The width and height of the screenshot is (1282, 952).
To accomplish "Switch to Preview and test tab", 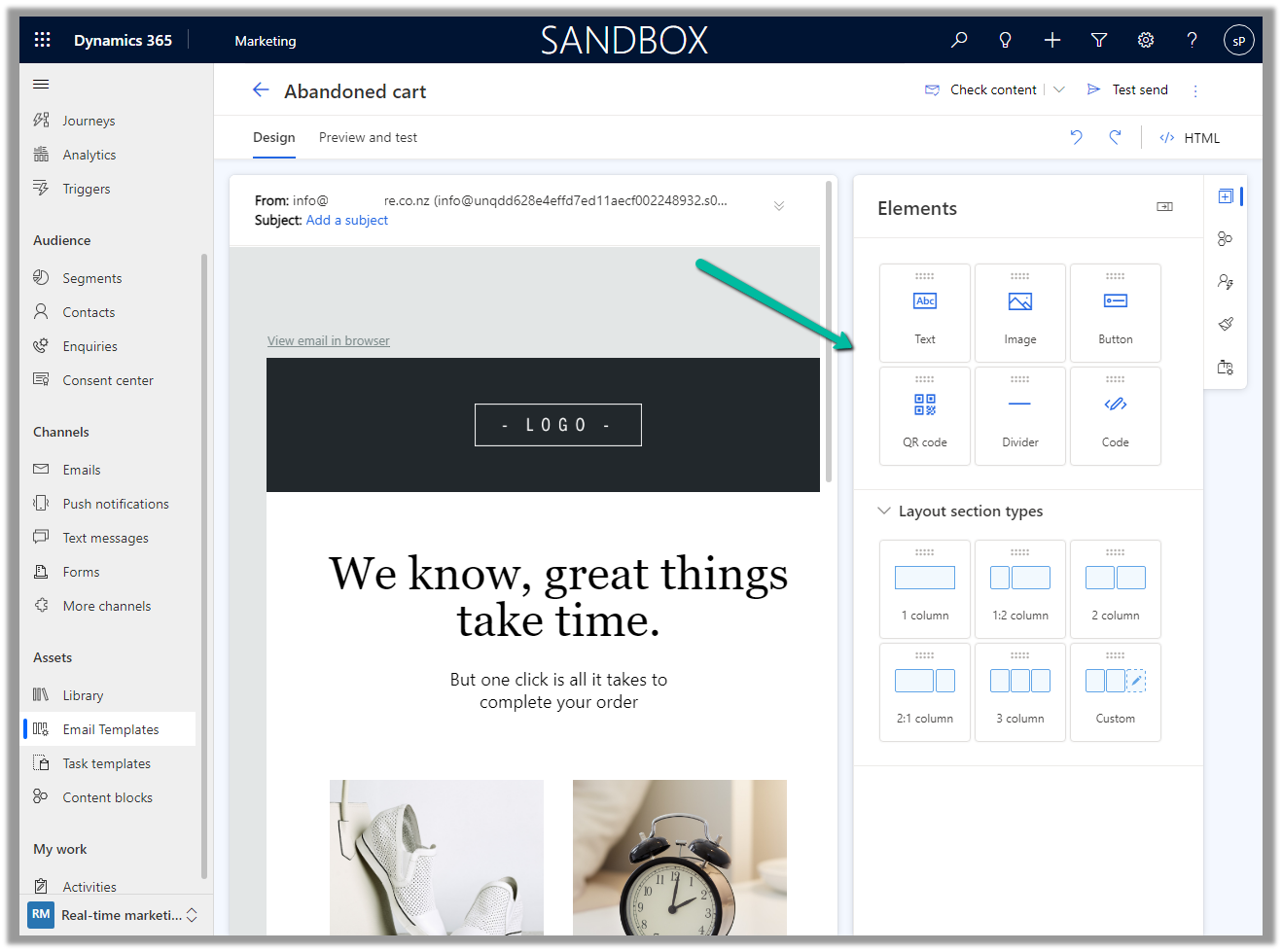I will coord(368,137).
